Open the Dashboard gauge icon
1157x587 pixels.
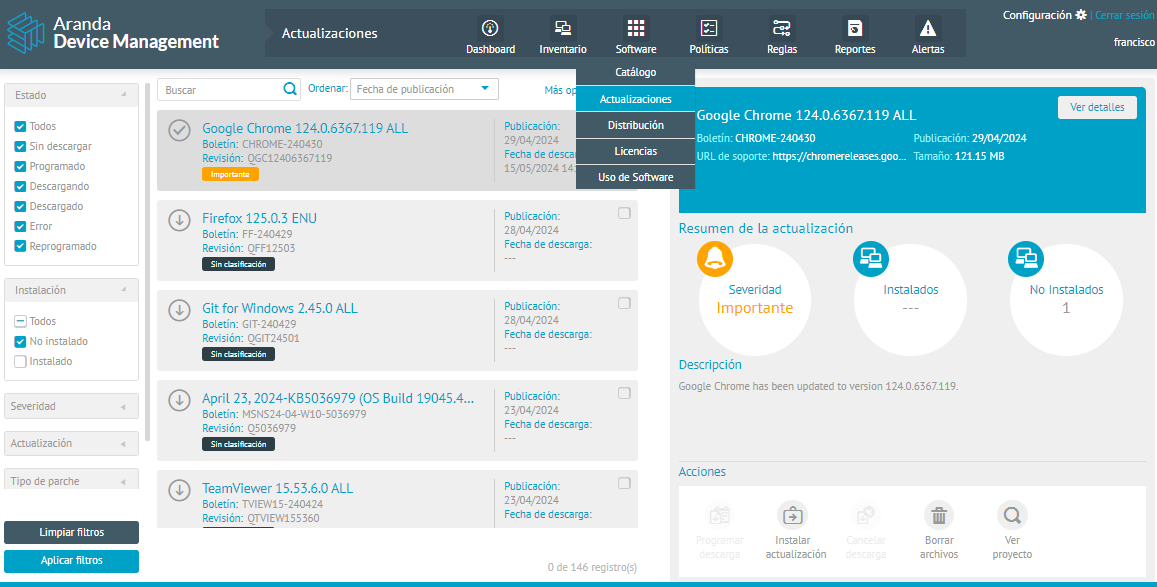point(490,28)
